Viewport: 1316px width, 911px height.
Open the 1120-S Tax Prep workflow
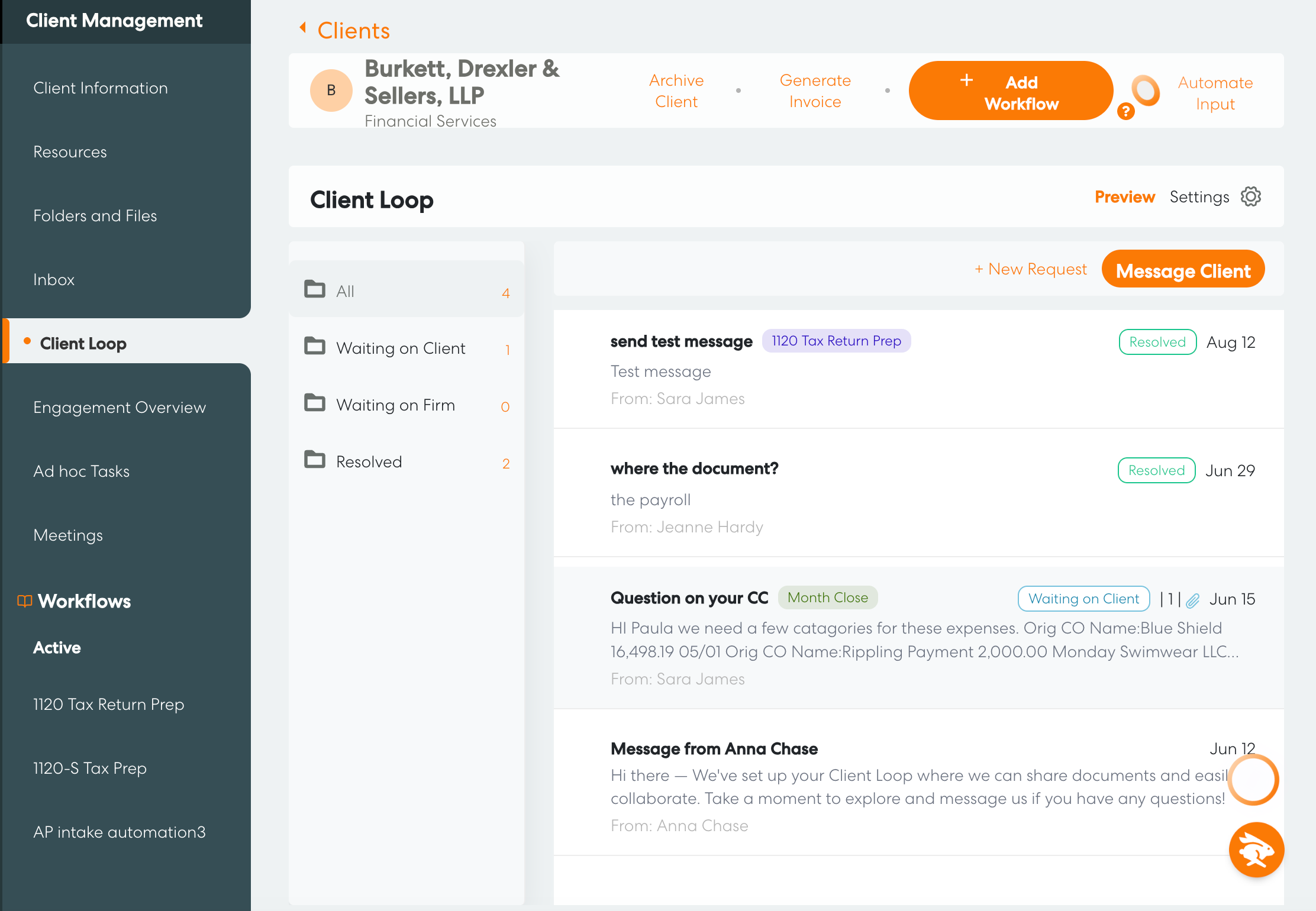89,768
